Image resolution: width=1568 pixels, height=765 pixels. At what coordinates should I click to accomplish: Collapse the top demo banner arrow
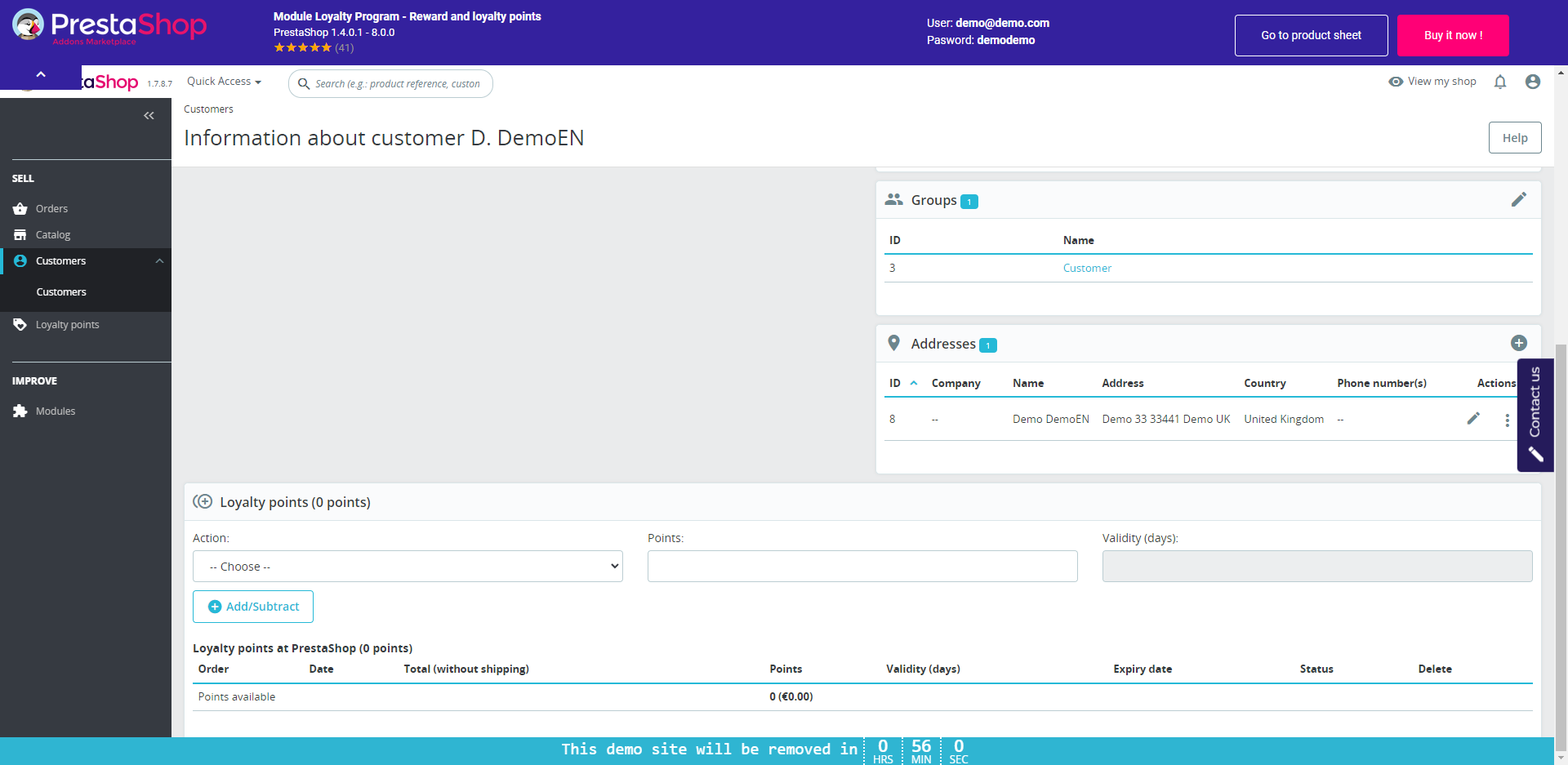(41, 75)
